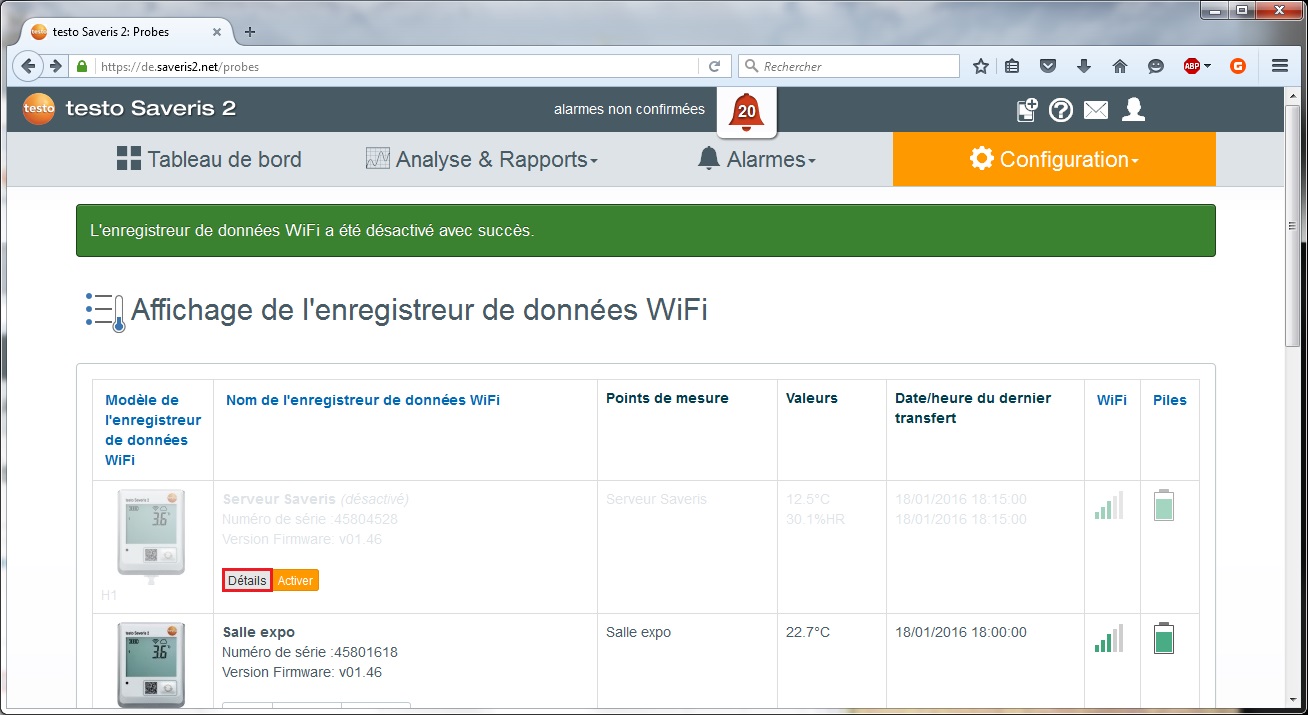Sort by Nom de l'enregistreur de données WiFi

(363, 400)
